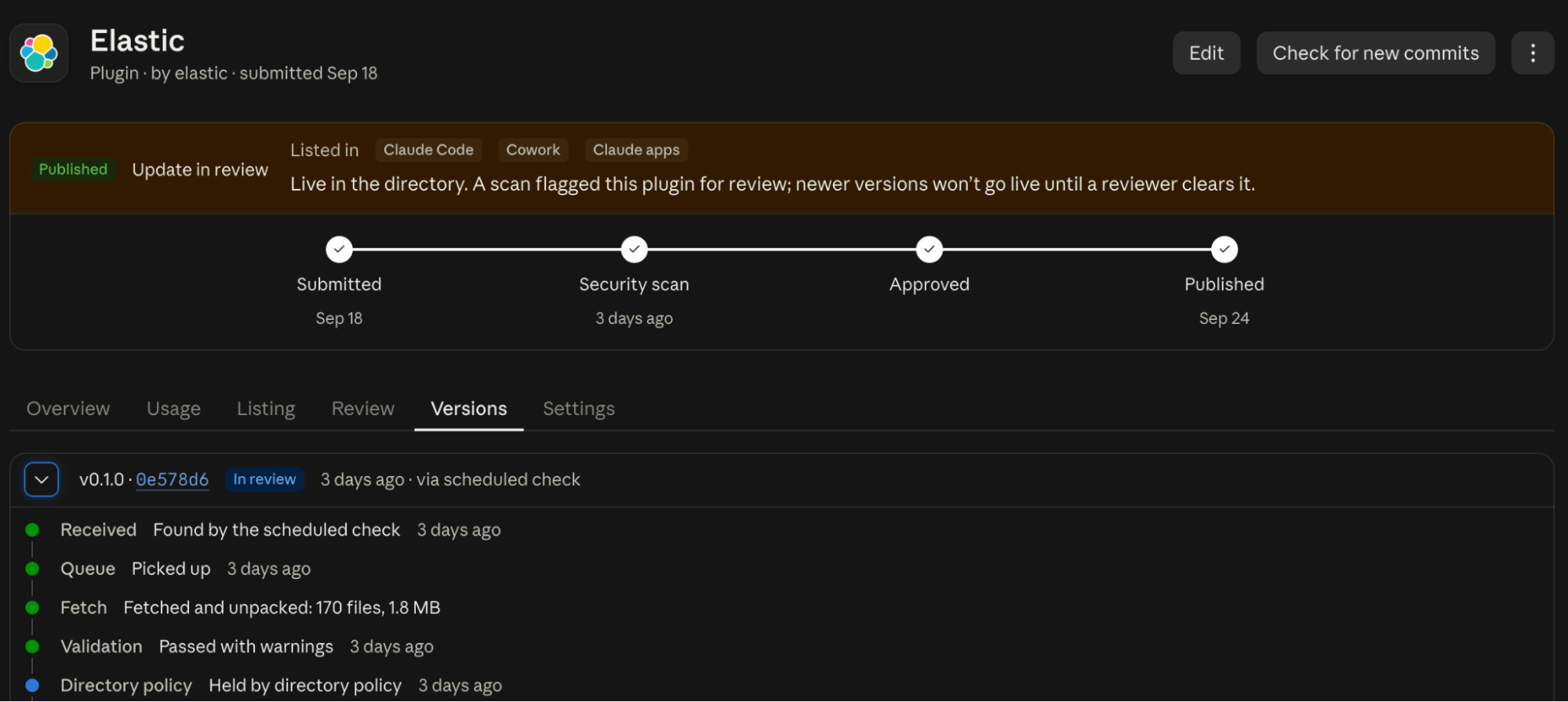Click Check for new commits

1376,53
